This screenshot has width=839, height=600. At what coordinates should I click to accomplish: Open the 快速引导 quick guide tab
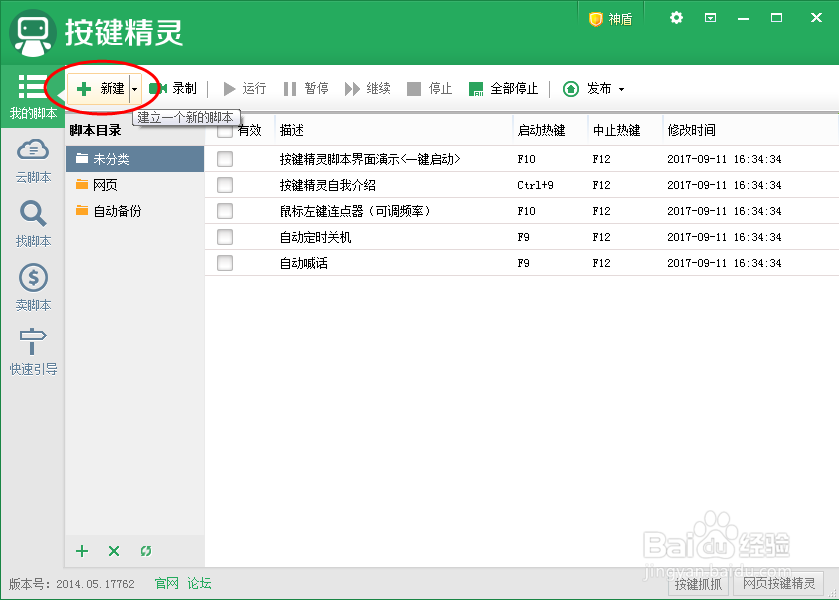(33, 352)
